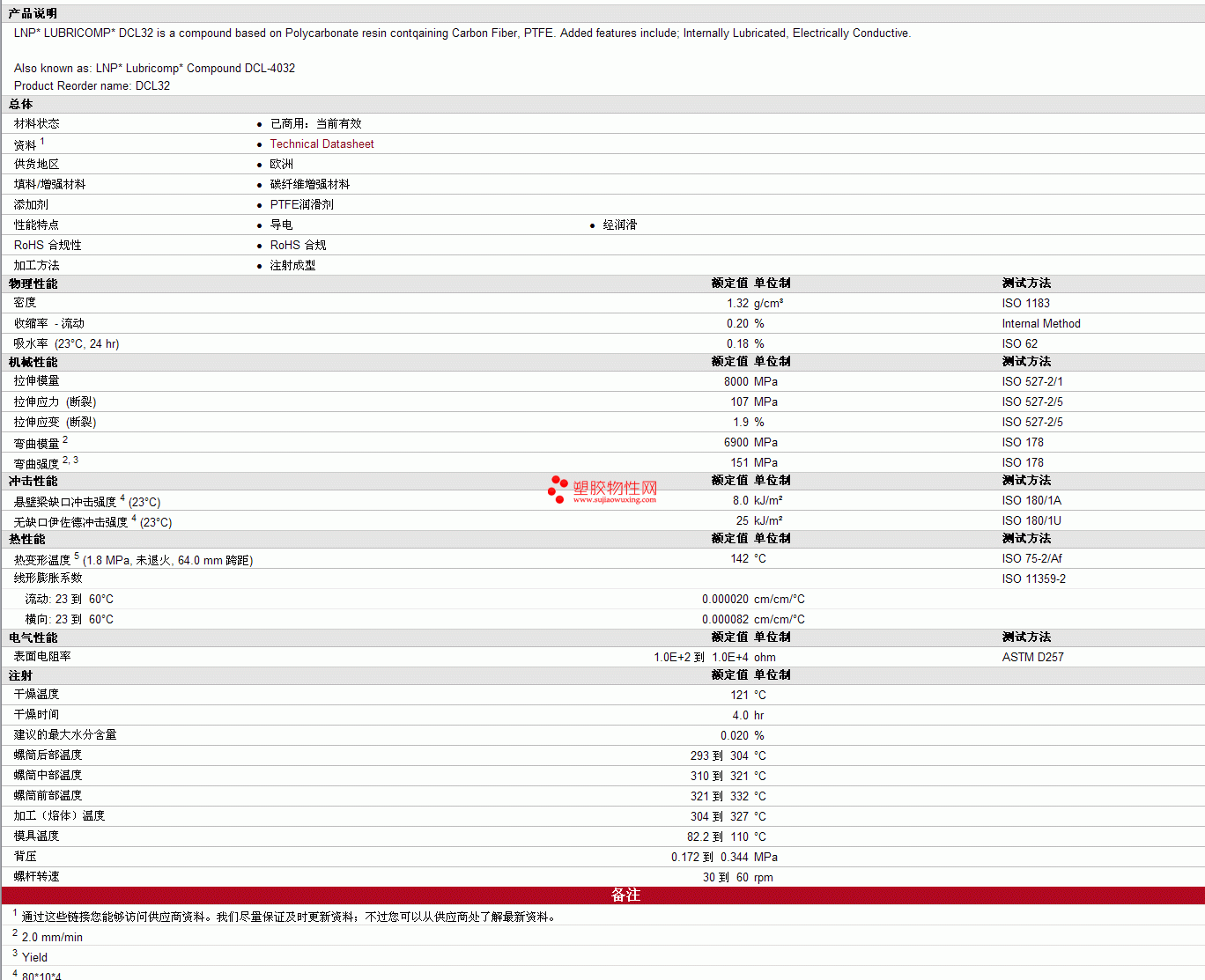Select the 性能特点 row label

37,225
